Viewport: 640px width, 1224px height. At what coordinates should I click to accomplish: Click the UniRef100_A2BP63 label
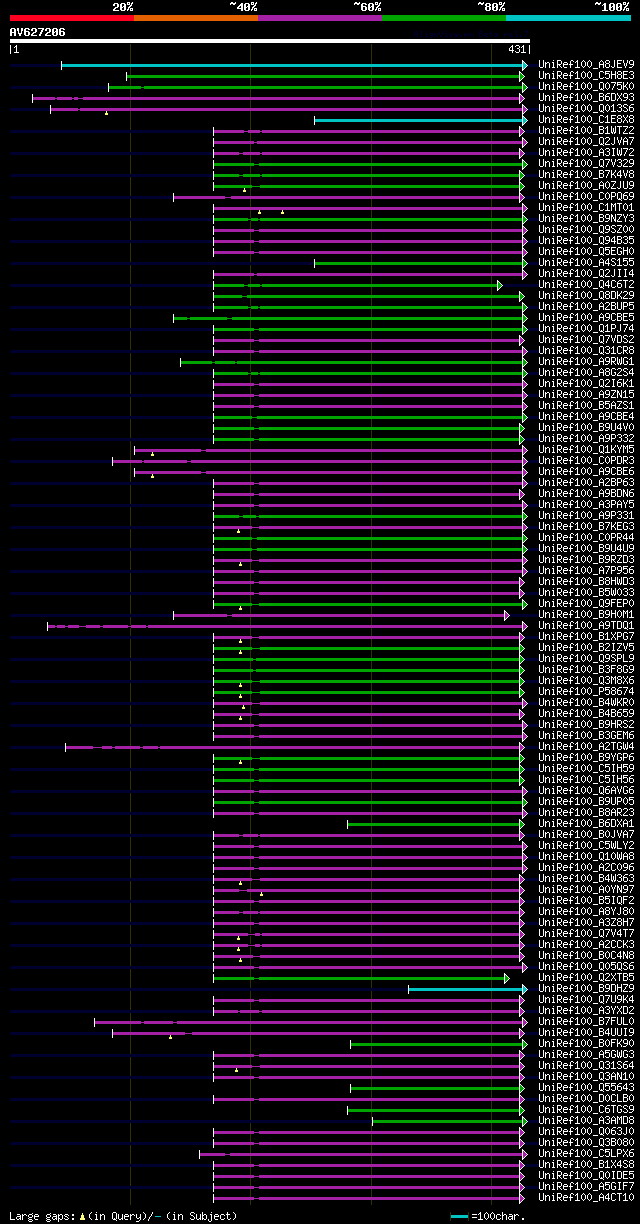coord(586,483)
